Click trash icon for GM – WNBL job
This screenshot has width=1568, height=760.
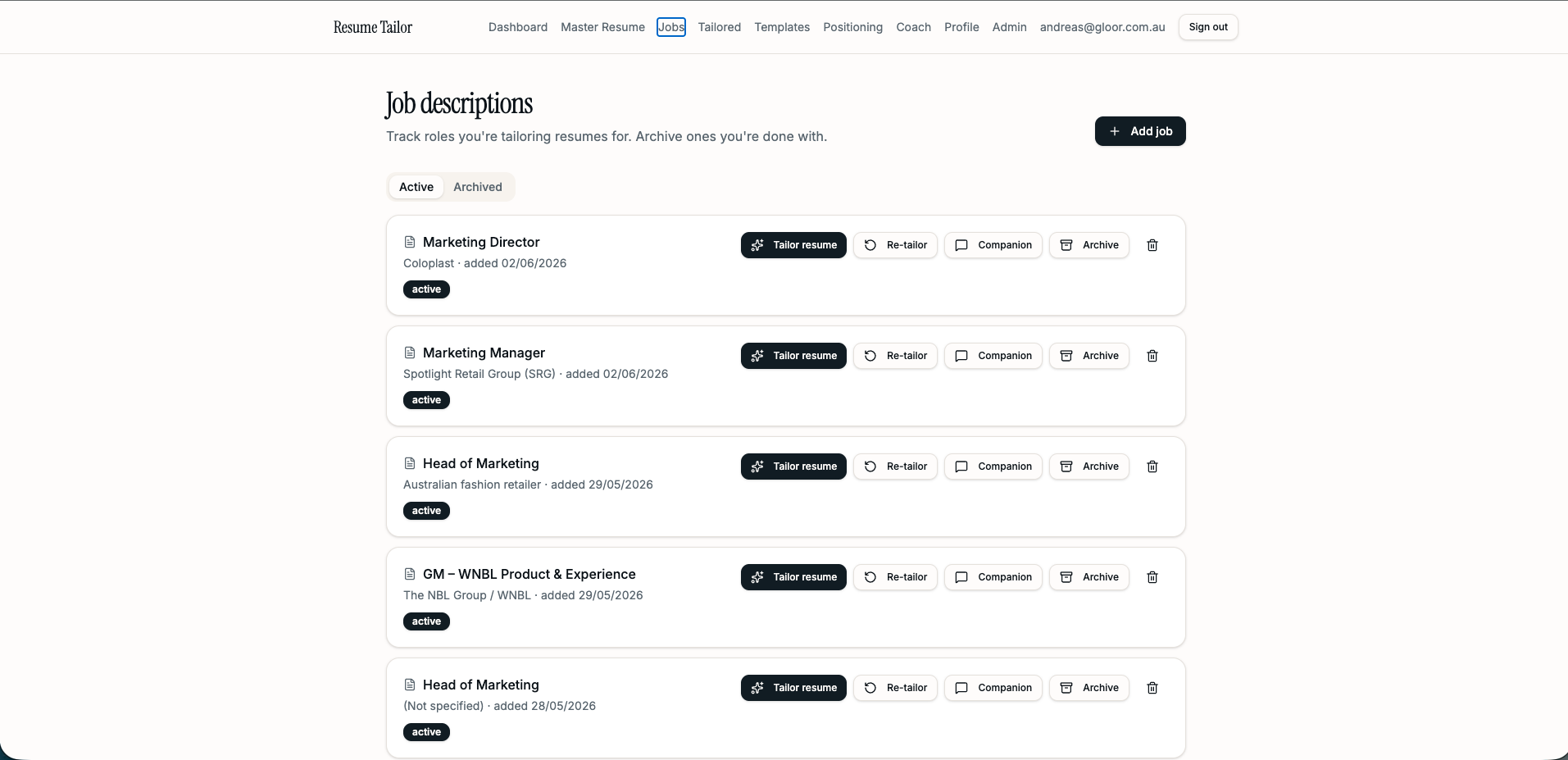(x=1152, y=577)
